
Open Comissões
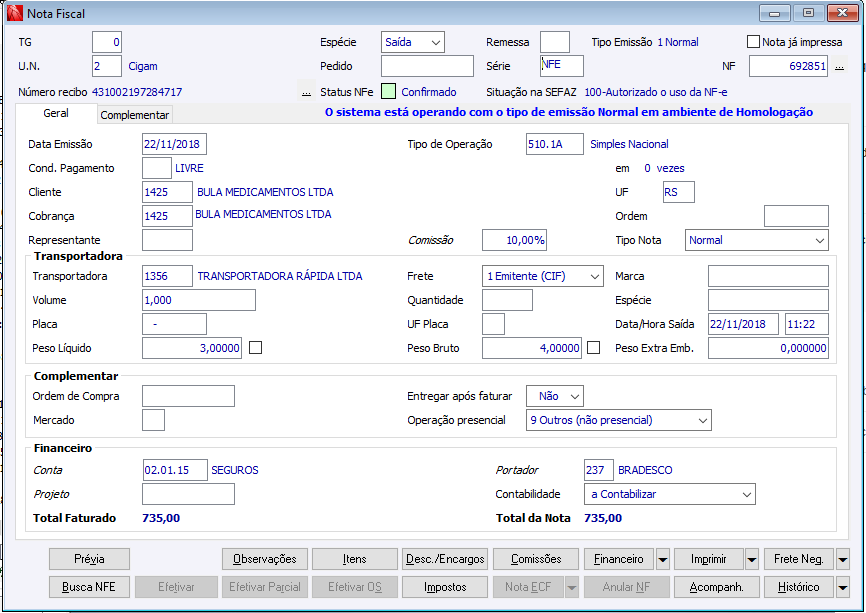point(536,559)
